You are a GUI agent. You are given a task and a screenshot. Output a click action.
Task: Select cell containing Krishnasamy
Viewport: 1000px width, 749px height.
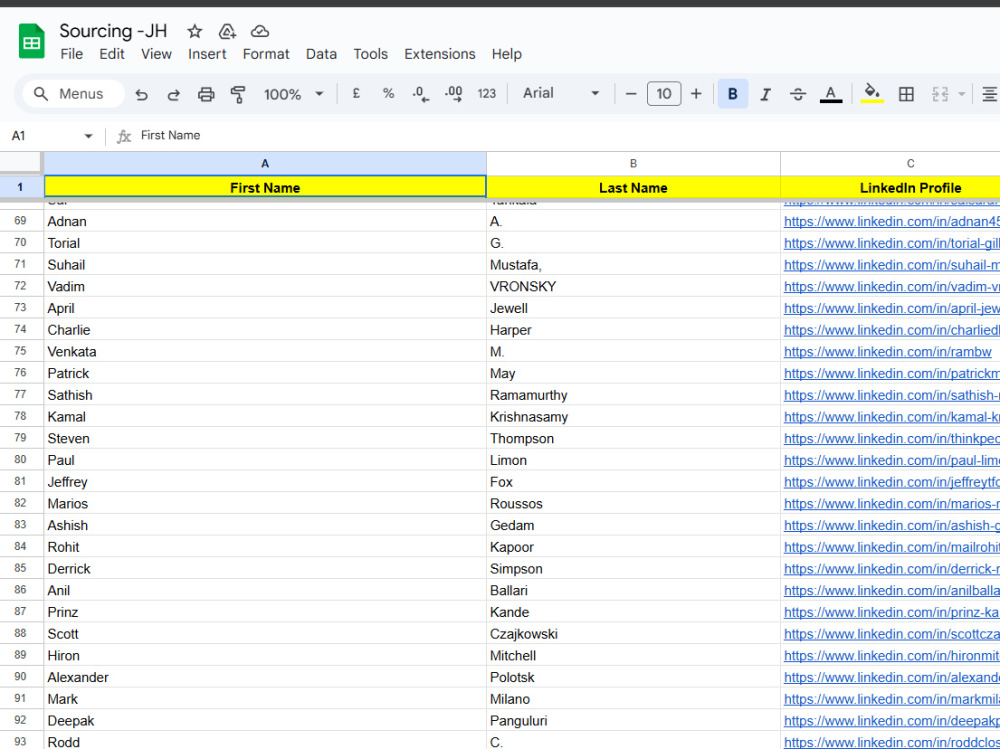coord(633,417)
